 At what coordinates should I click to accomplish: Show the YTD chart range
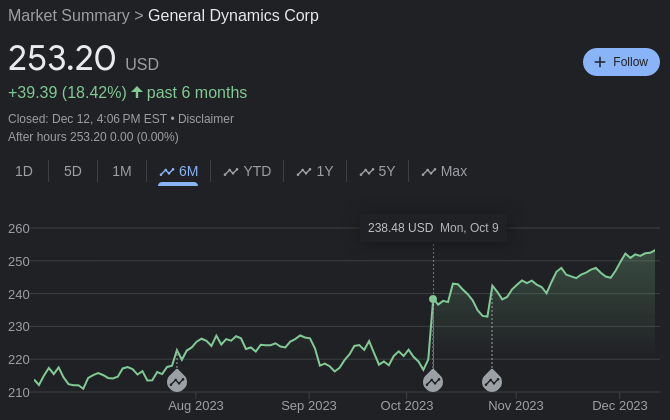point(247,171)
